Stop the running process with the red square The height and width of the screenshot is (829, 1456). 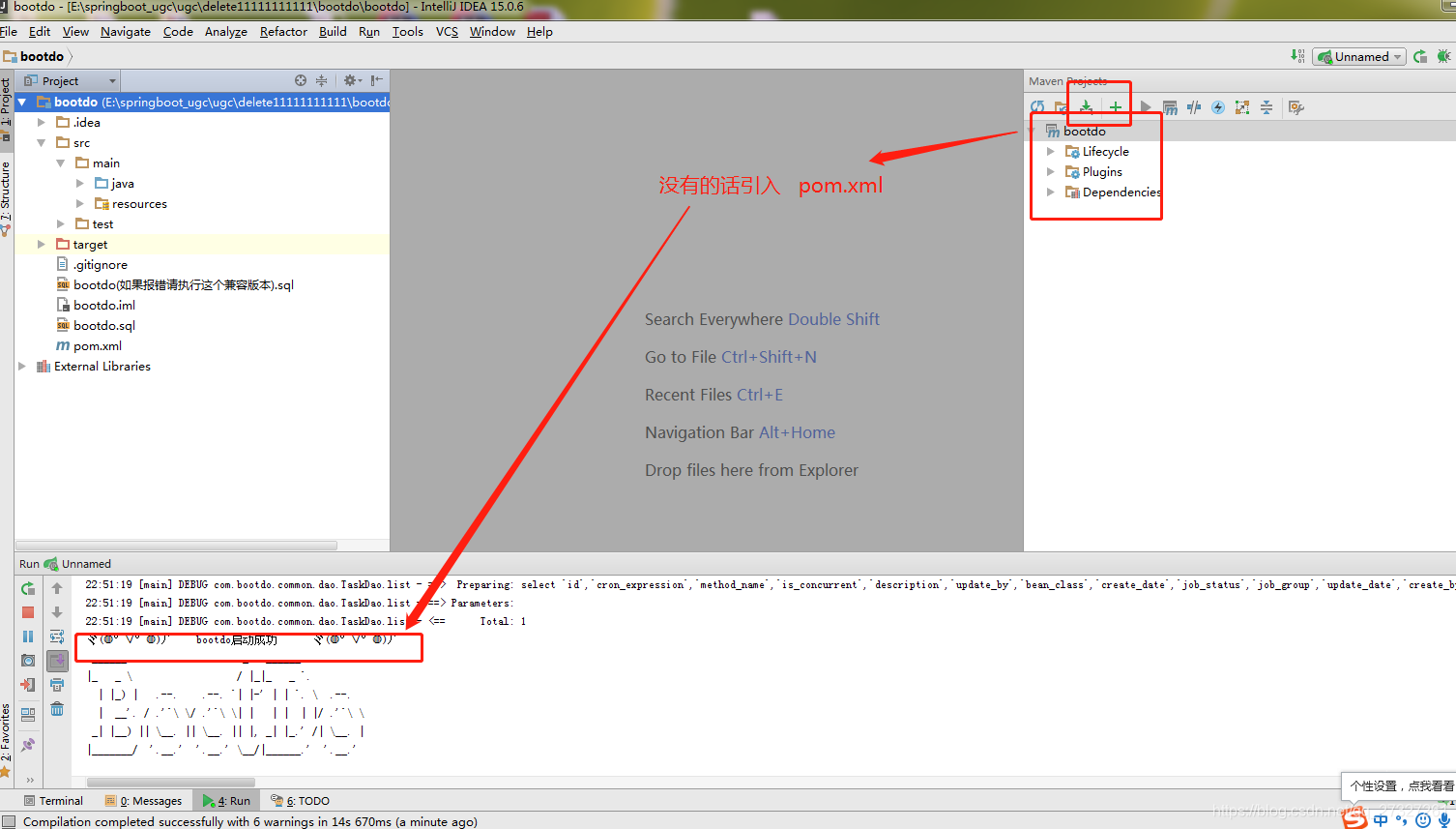[x=28, y=612]
